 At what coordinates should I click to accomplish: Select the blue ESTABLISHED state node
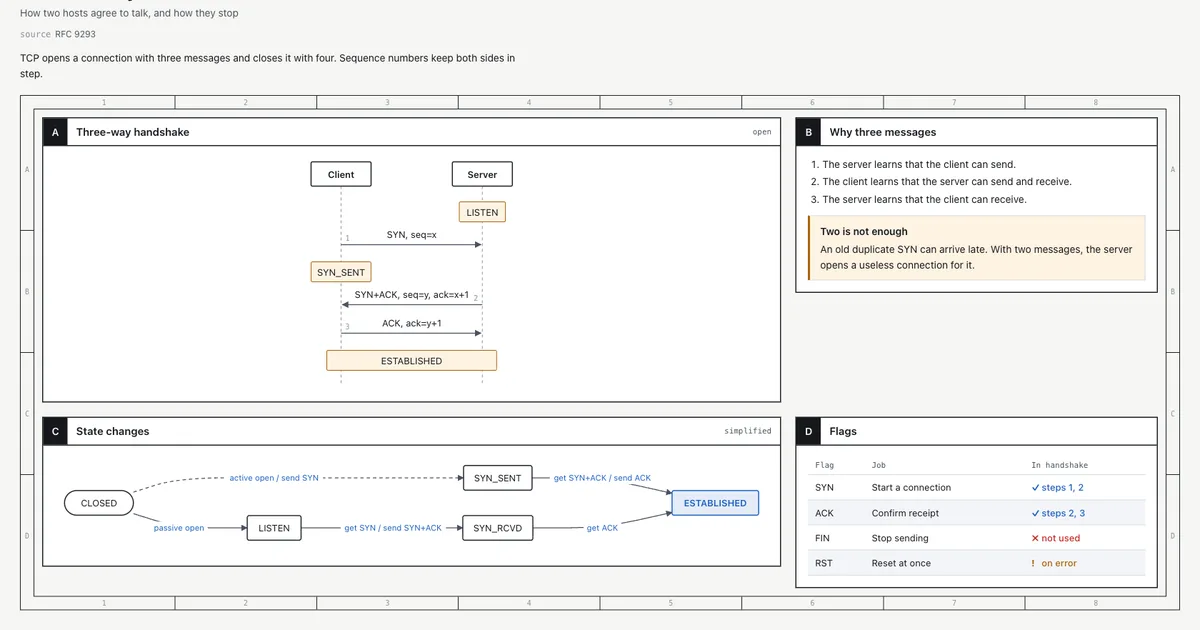(715, 503)
